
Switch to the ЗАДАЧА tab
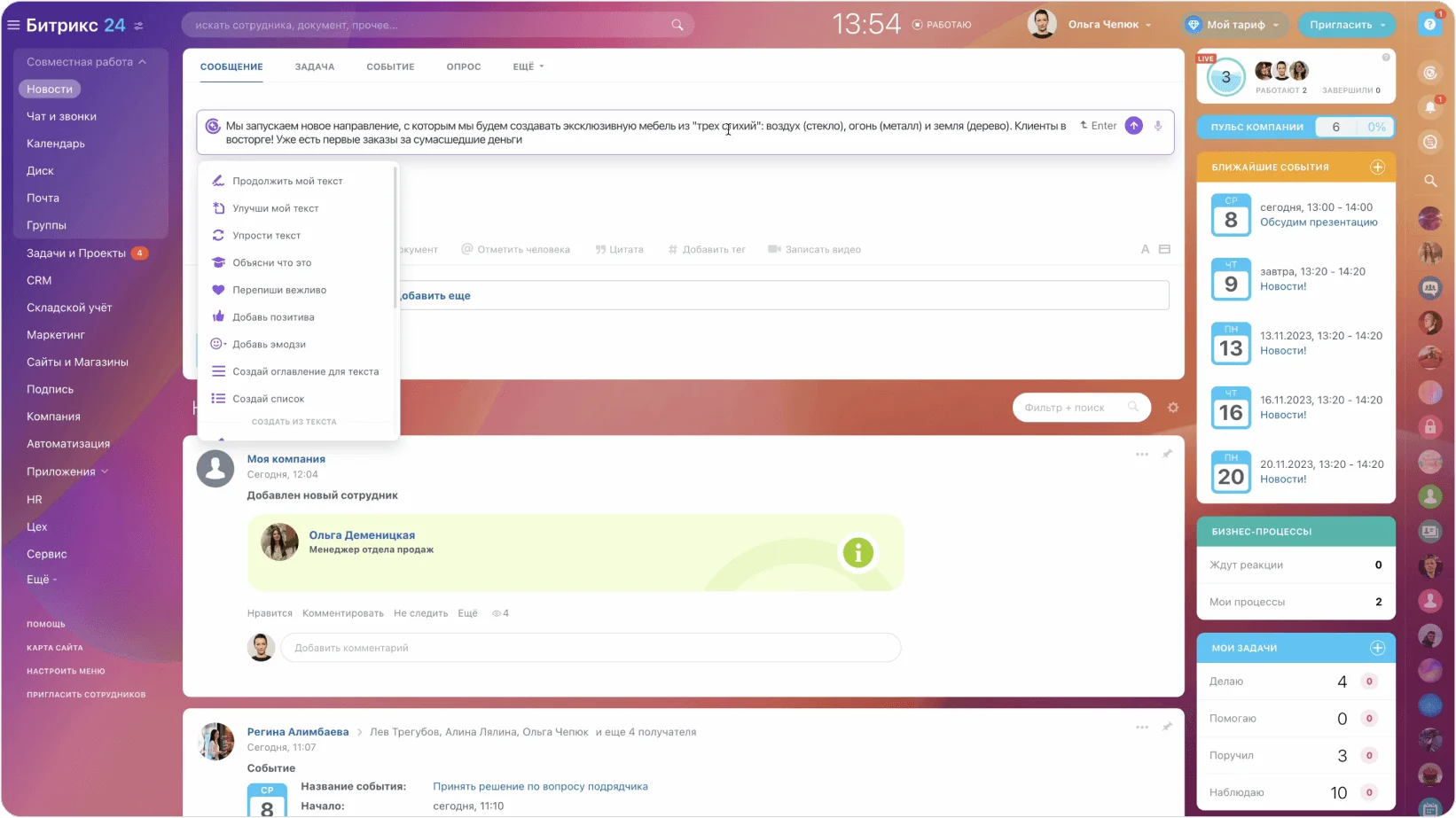point(315,66)
